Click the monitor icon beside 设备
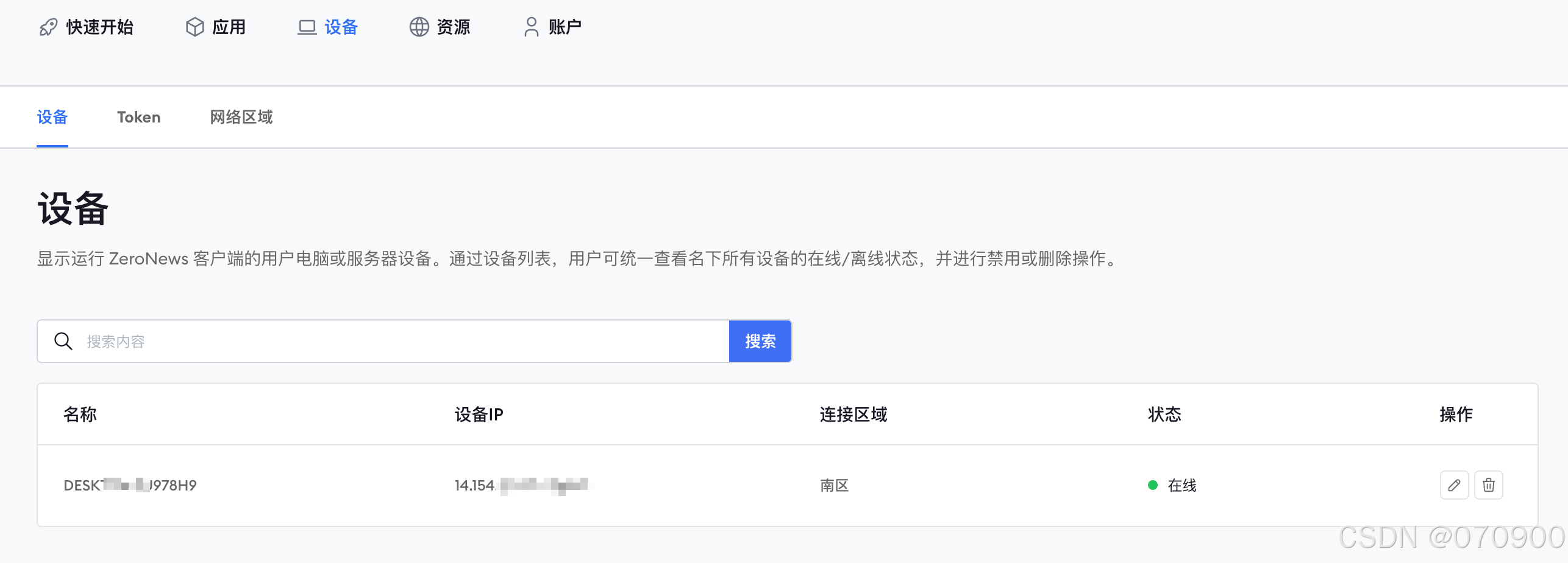This screenshot has height=563, width=1568. [x=307, y=27]
